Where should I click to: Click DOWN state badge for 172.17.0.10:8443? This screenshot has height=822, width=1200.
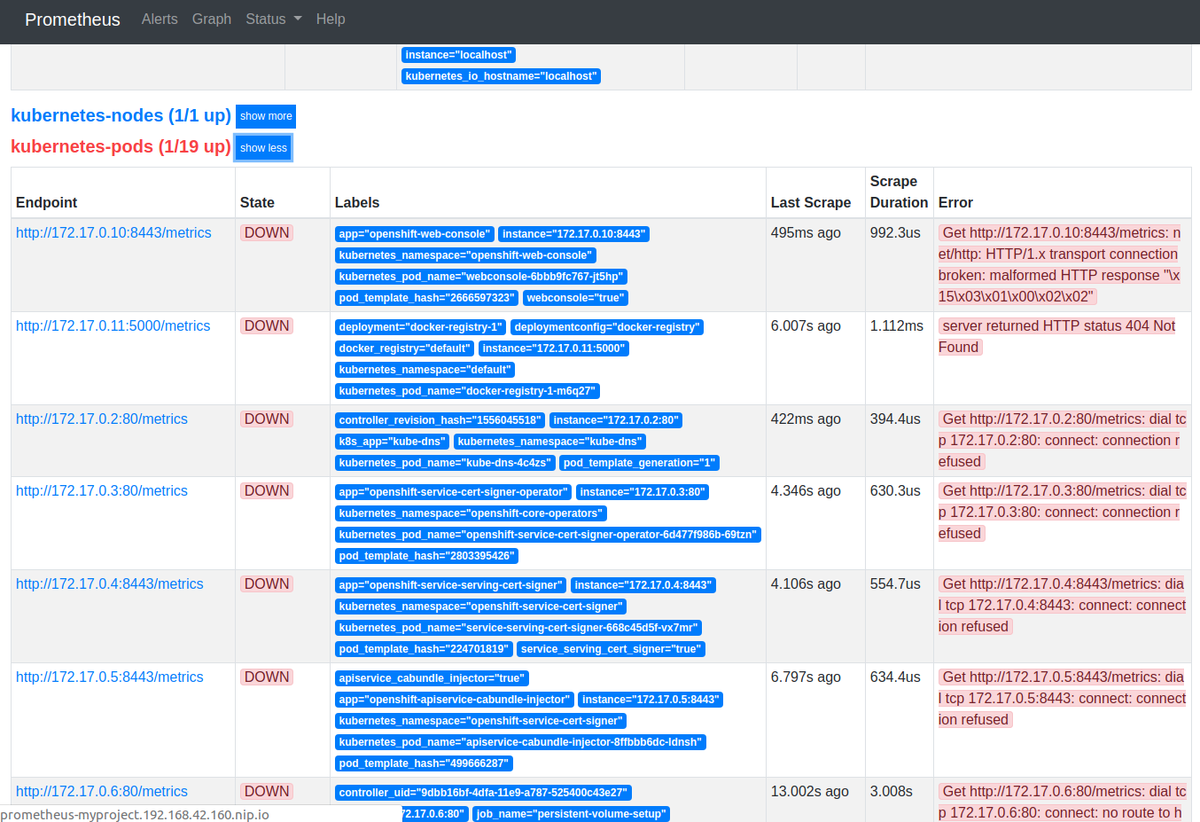[x=267, y=233]
